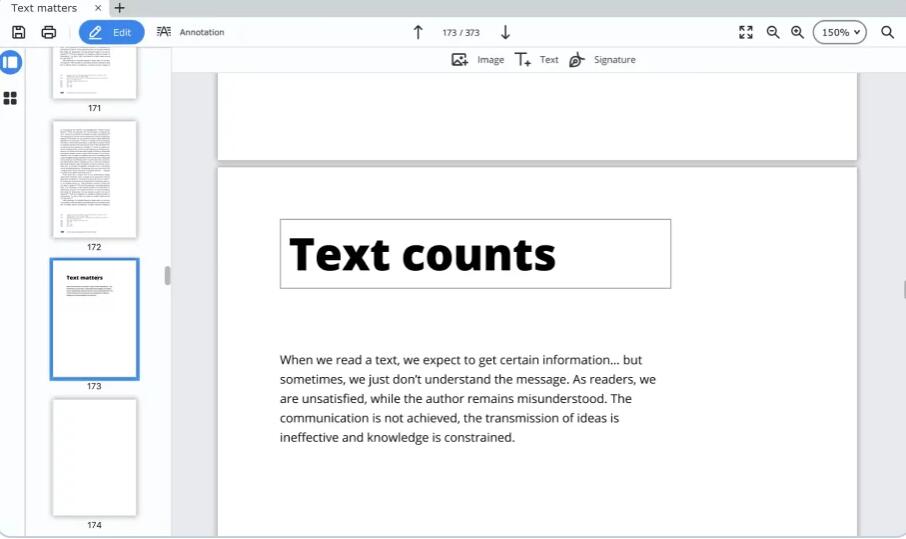Go to next page arrow
Viewport: 906px width, 539px height.
click(x=505, y=32)
